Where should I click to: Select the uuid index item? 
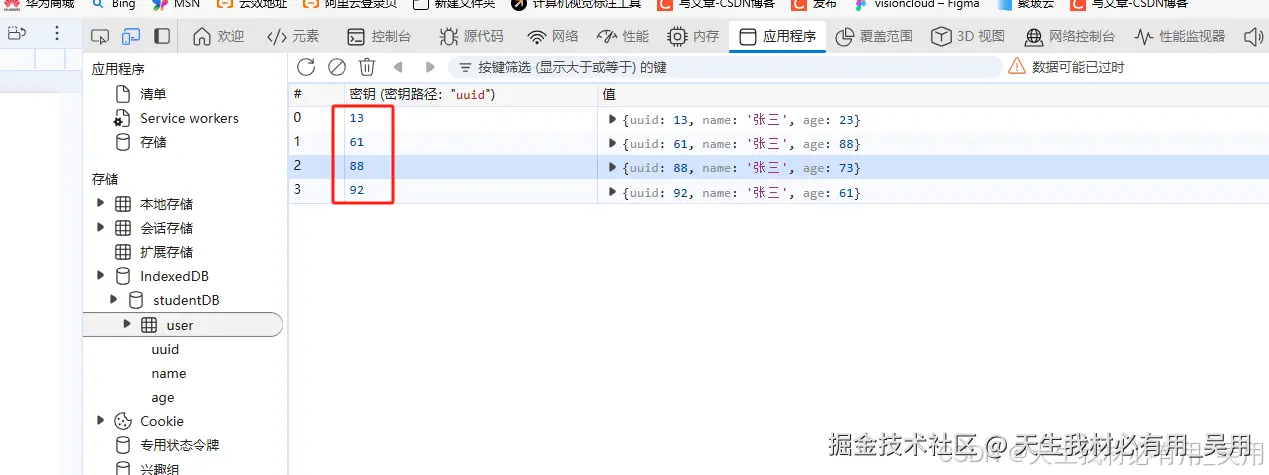pyautogui.click(x=165, y=349)
